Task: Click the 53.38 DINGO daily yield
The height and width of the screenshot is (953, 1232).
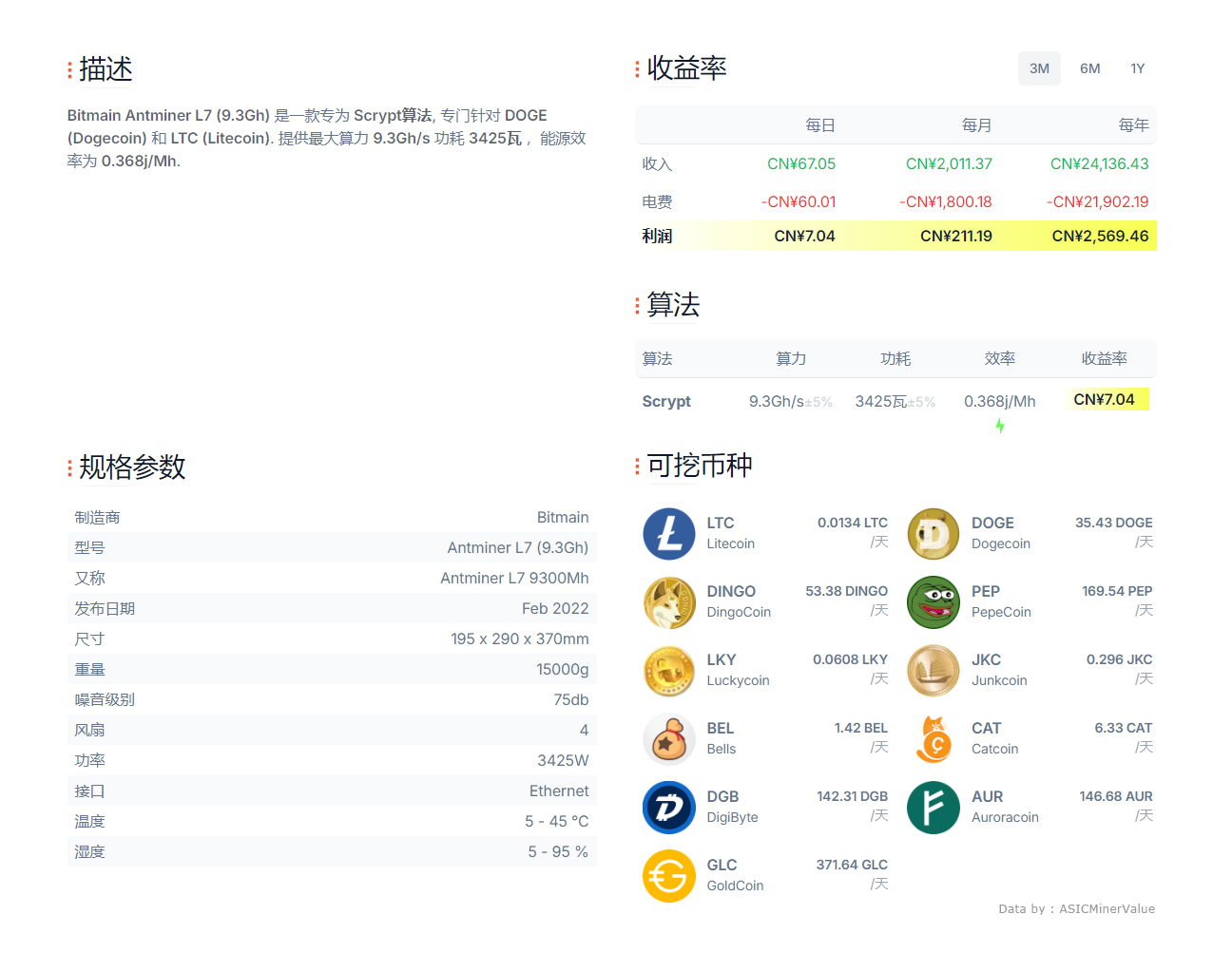Action: pyautogui.click(x=847, y=591)
